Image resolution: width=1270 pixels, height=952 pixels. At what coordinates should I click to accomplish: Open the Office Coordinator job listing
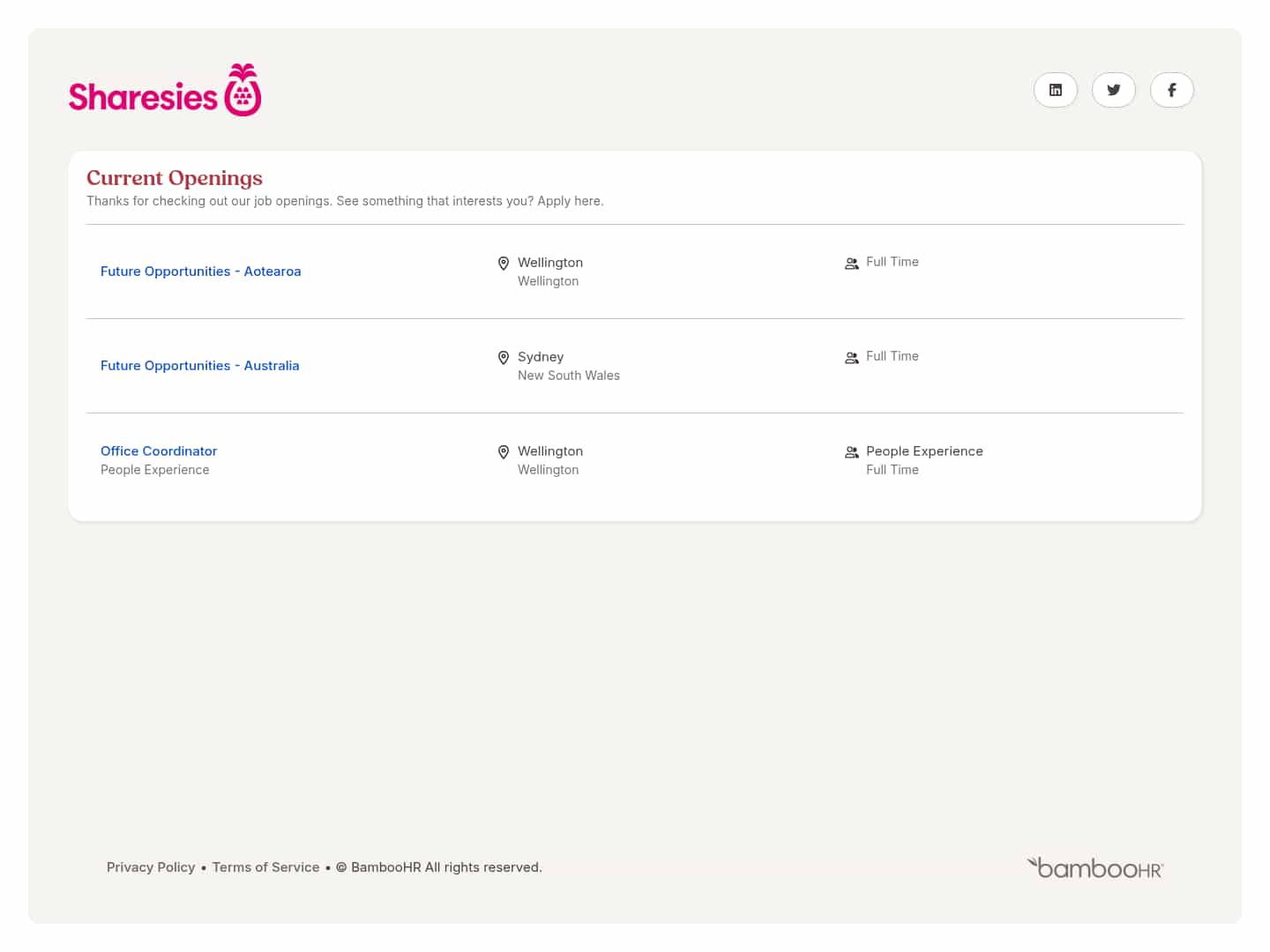point(159,451)
